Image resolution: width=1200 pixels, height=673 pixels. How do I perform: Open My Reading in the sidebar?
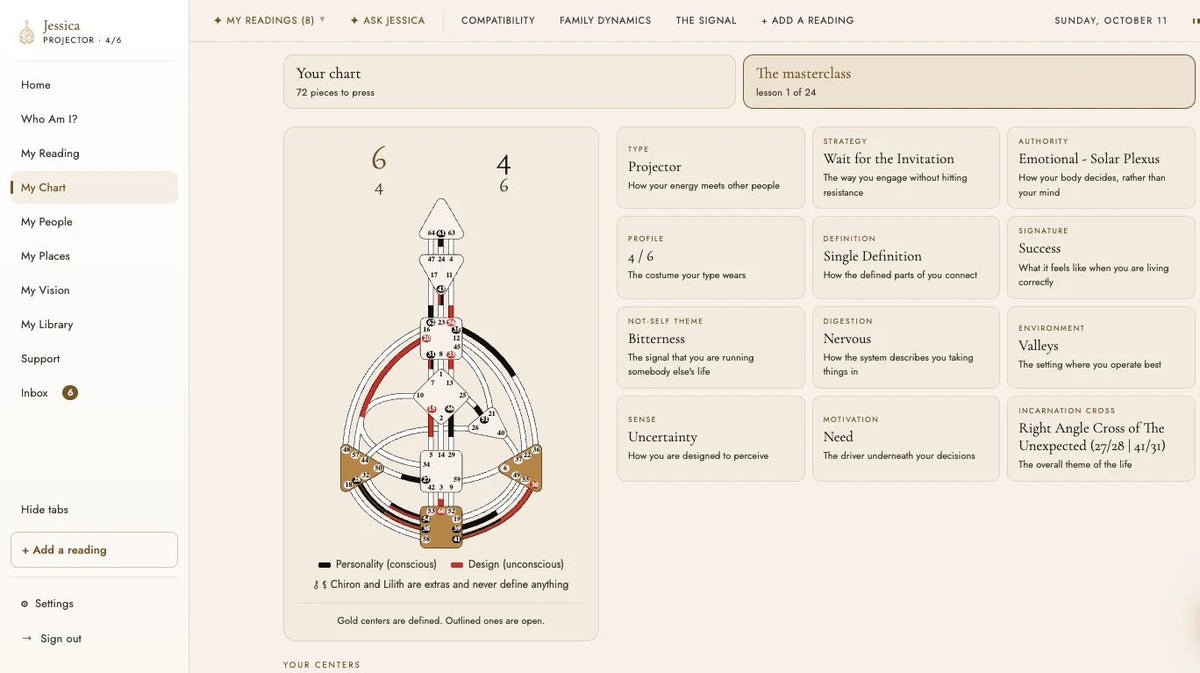point(94,153)
